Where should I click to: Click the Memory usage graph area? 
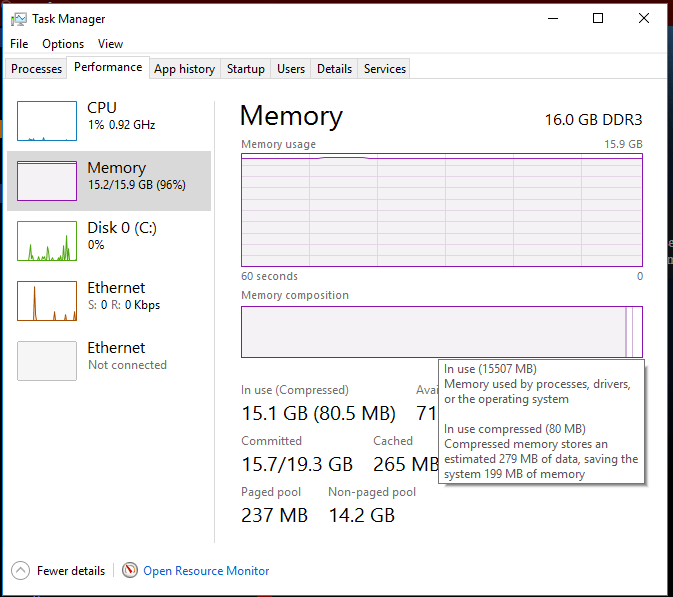pos(442,210)
